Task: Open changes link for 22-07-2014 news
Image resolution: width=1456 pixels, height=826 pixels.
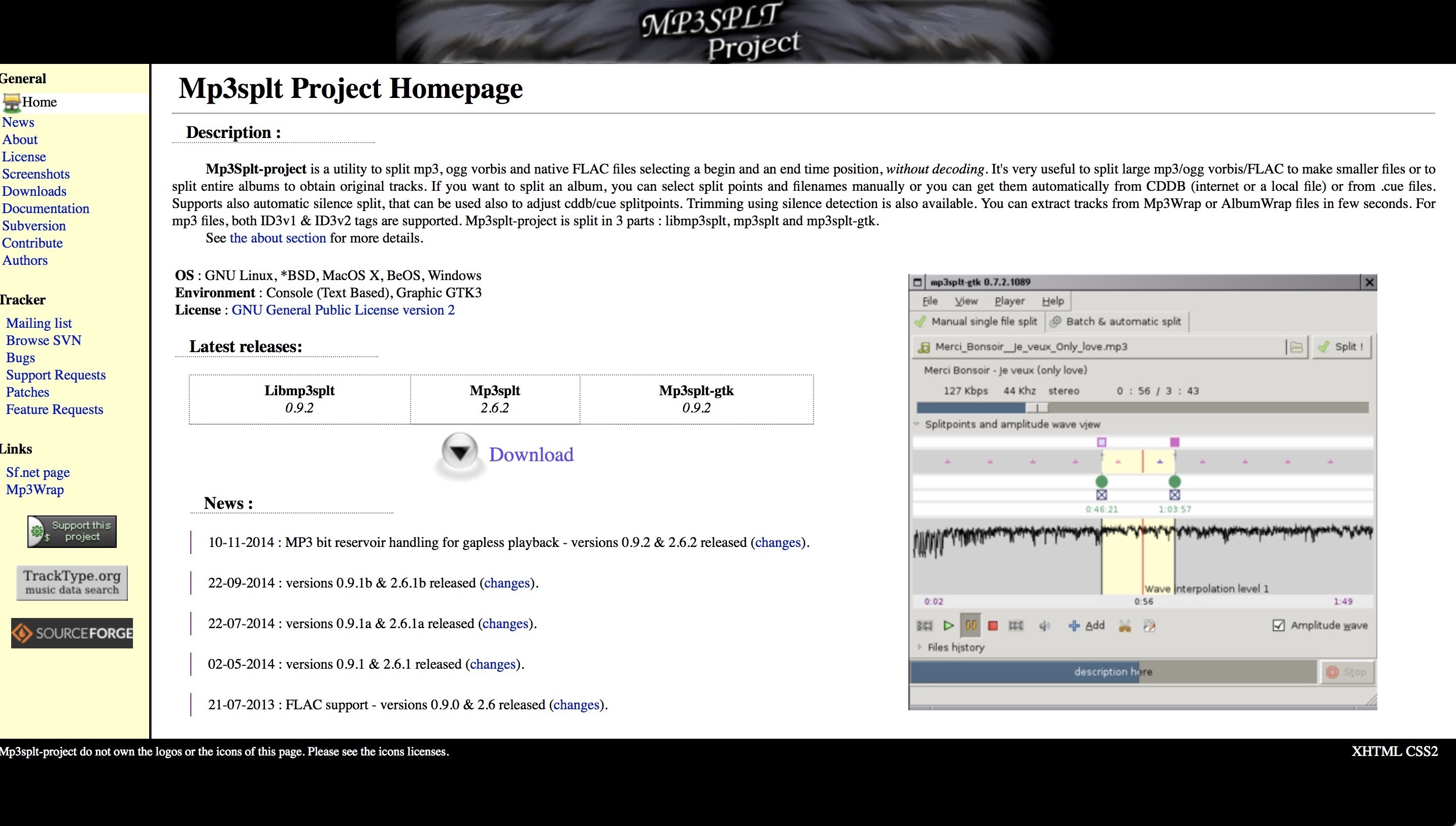Action: pyautogui.click(x=505, y=624)
